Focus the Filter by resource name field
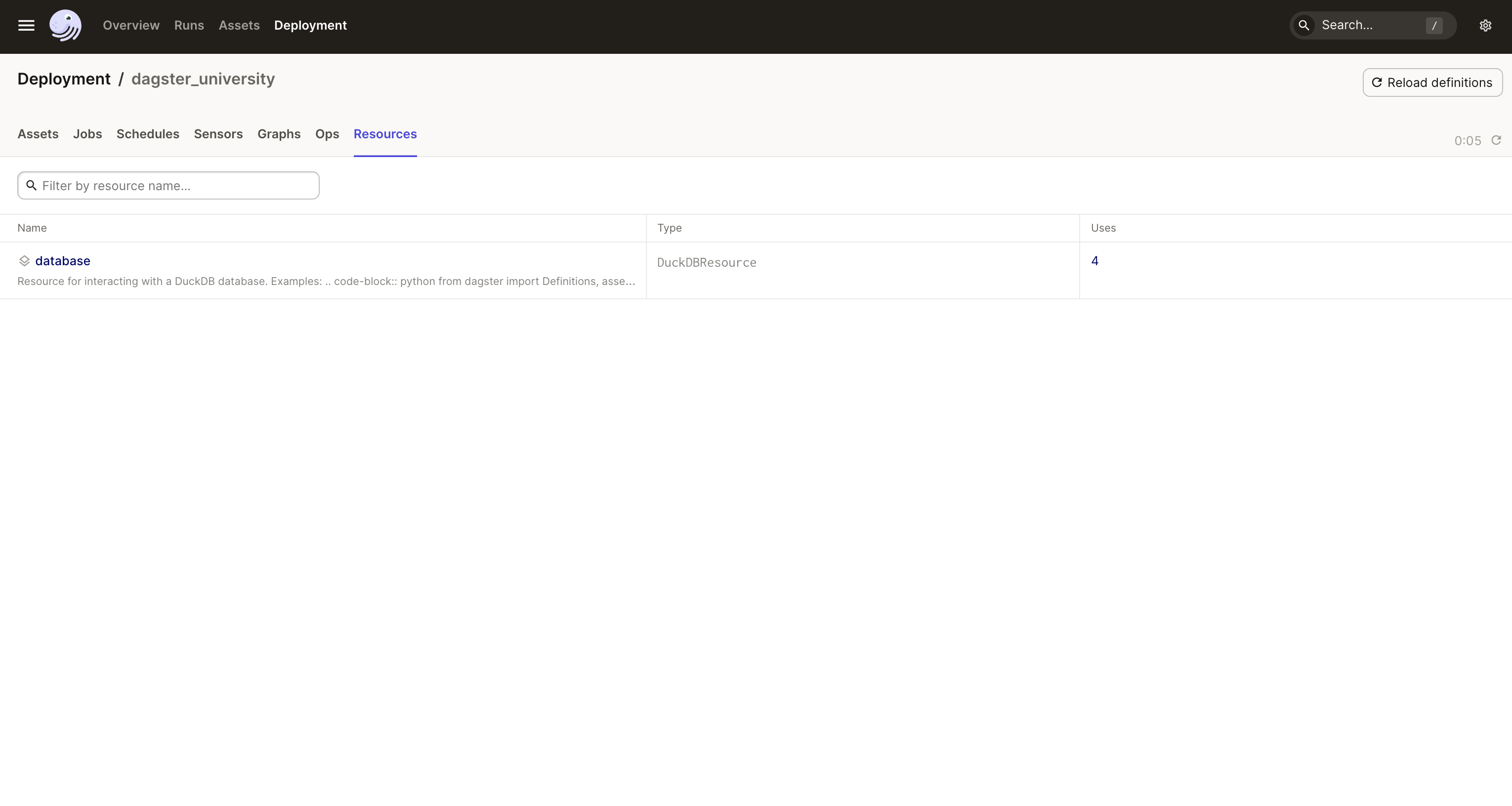Screen dimensions: 1512x806 168,185
